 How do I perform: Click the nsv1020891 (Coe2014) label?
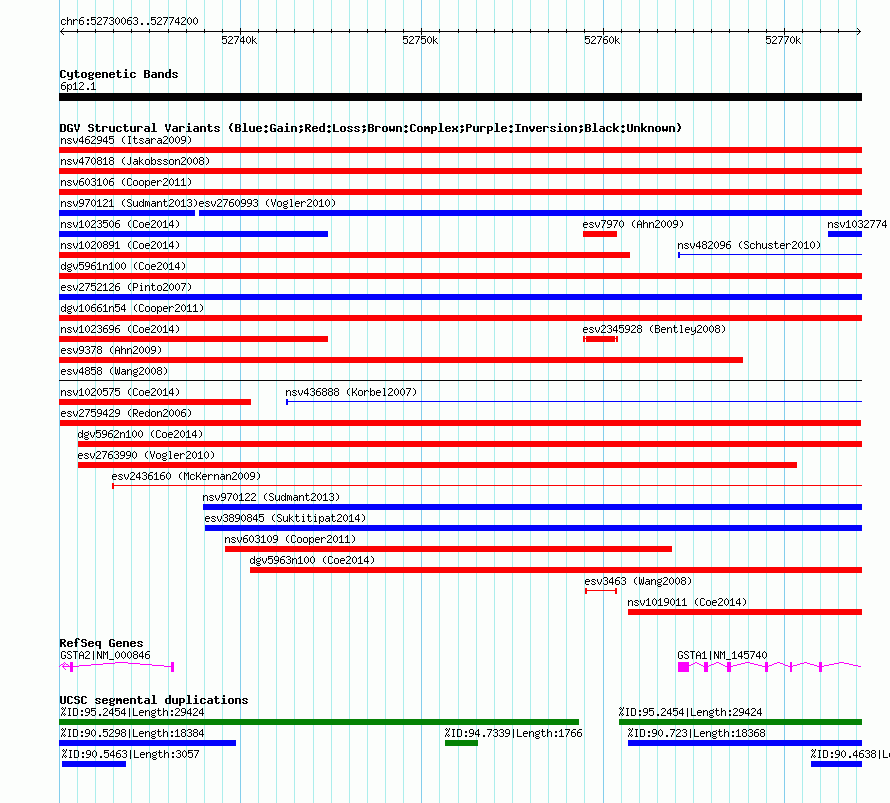pyautogui.click(x=120, y=245)
